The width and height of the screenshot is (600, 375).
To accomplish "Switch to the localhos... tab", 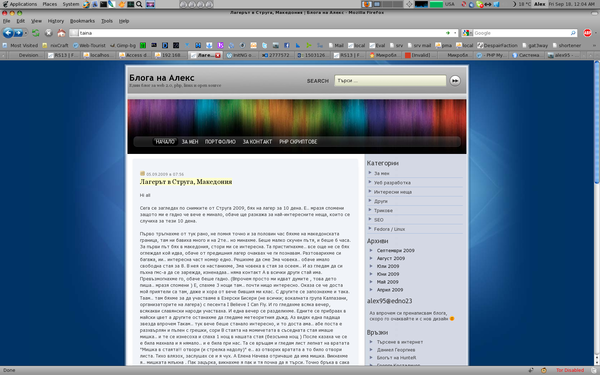I will (x=99, y=55).
